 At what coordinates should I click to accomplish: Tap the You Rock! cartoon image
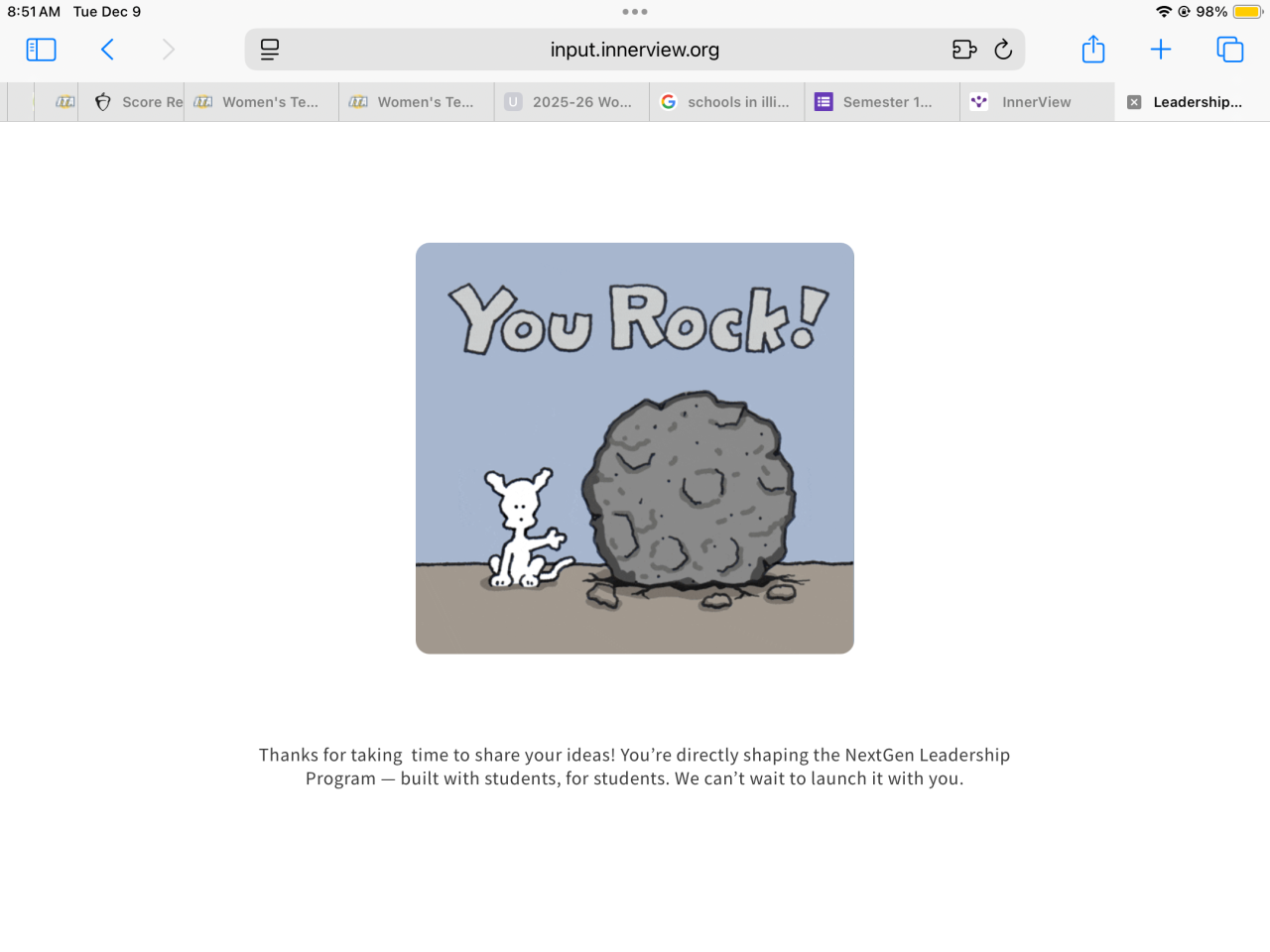point(635,448)
